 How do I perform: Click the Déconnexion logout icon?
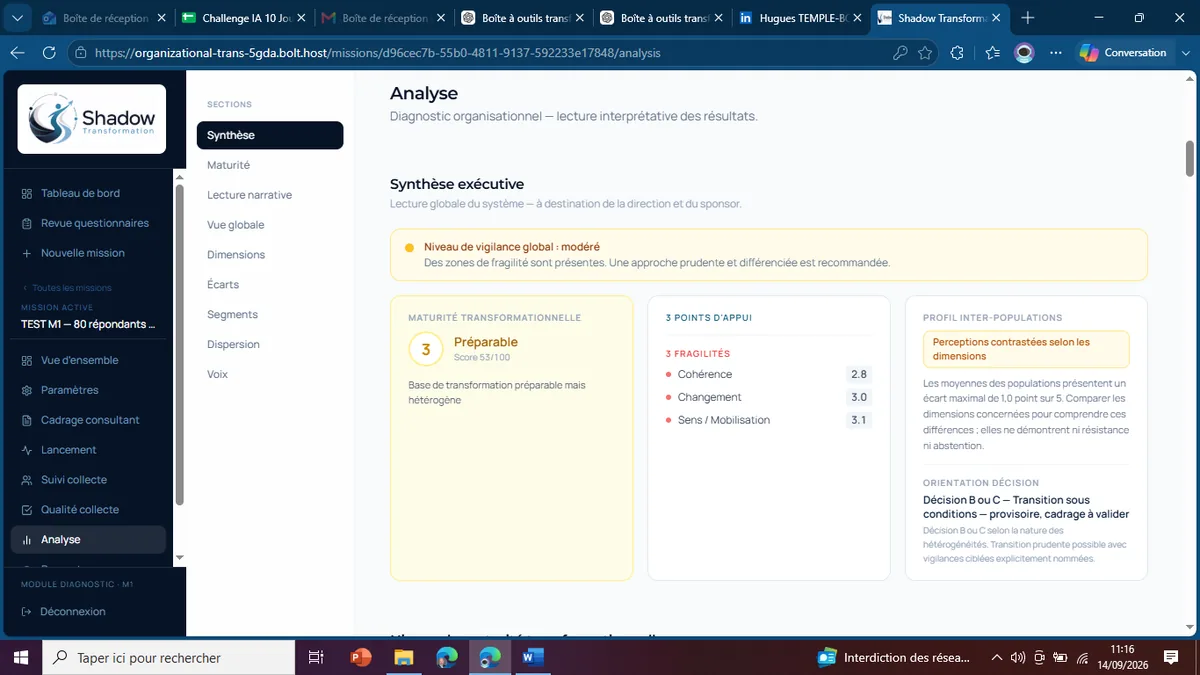tap(26, 612)
